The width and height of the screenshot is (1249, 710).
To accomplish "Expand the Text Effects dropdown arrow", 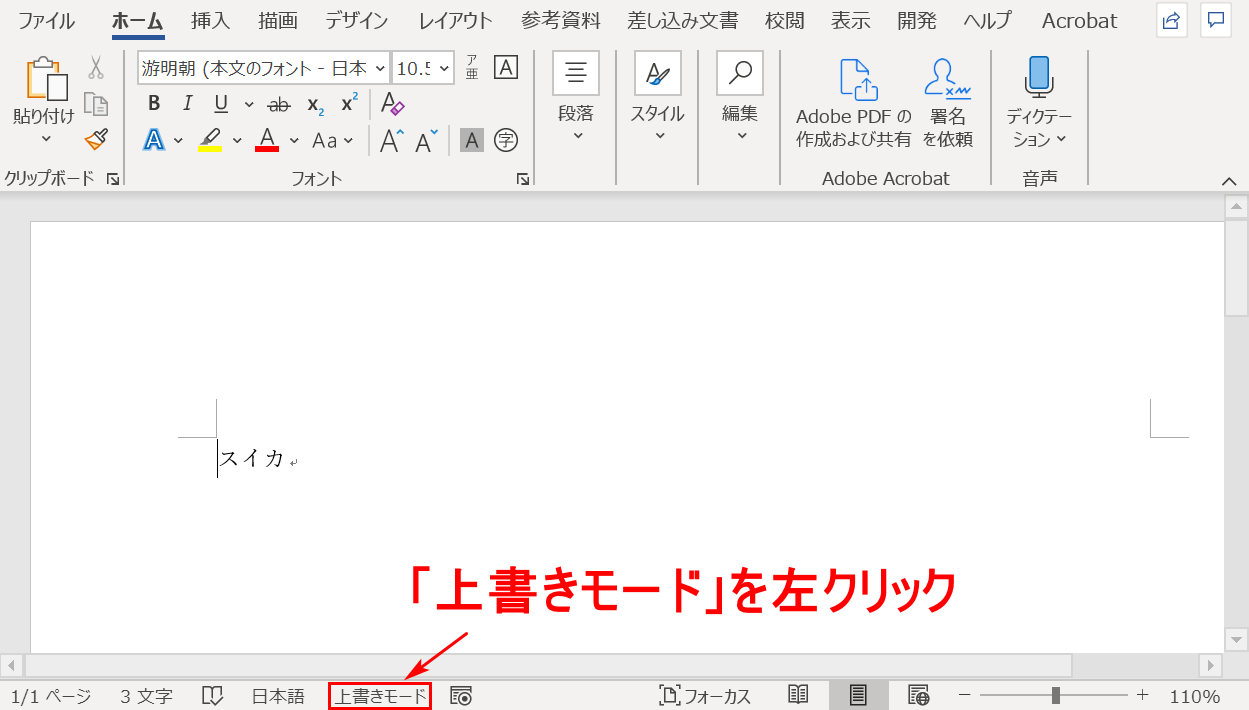I will click(179, 141).
